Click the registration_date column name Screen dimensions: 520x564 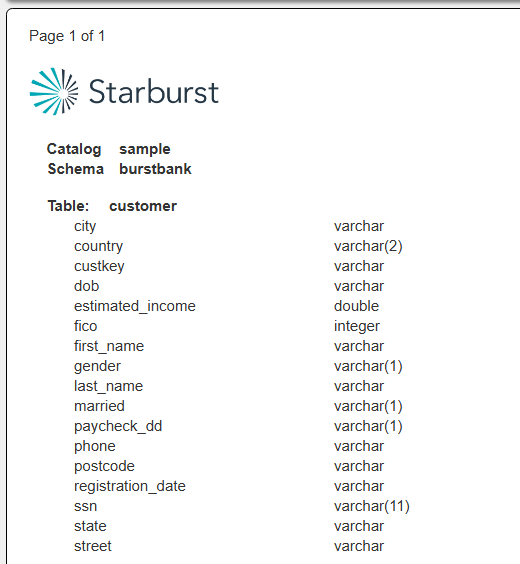(130, 486)
